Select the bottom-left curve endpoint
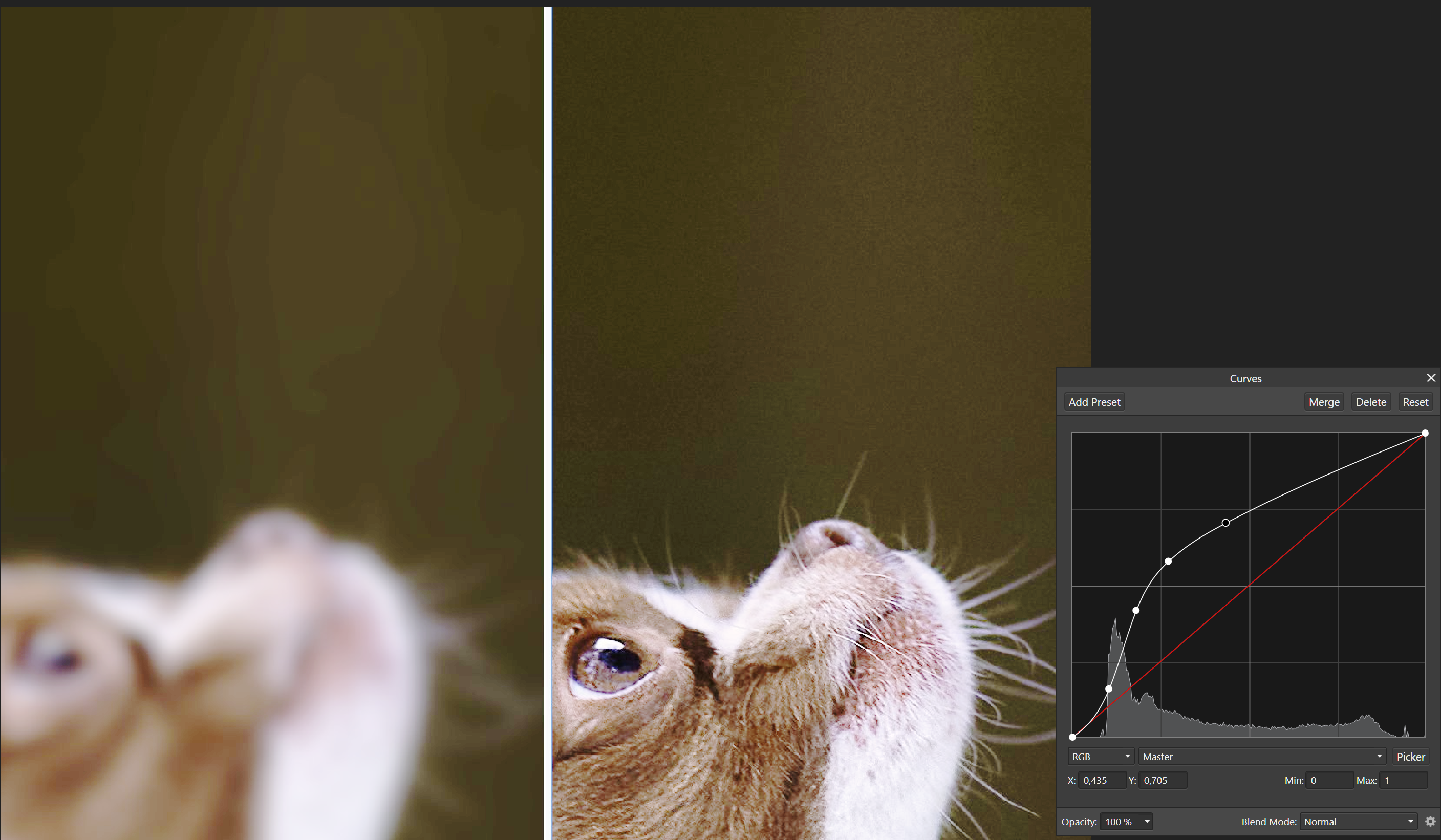Screen dimensions: 1441x840 click(1073, 737)
